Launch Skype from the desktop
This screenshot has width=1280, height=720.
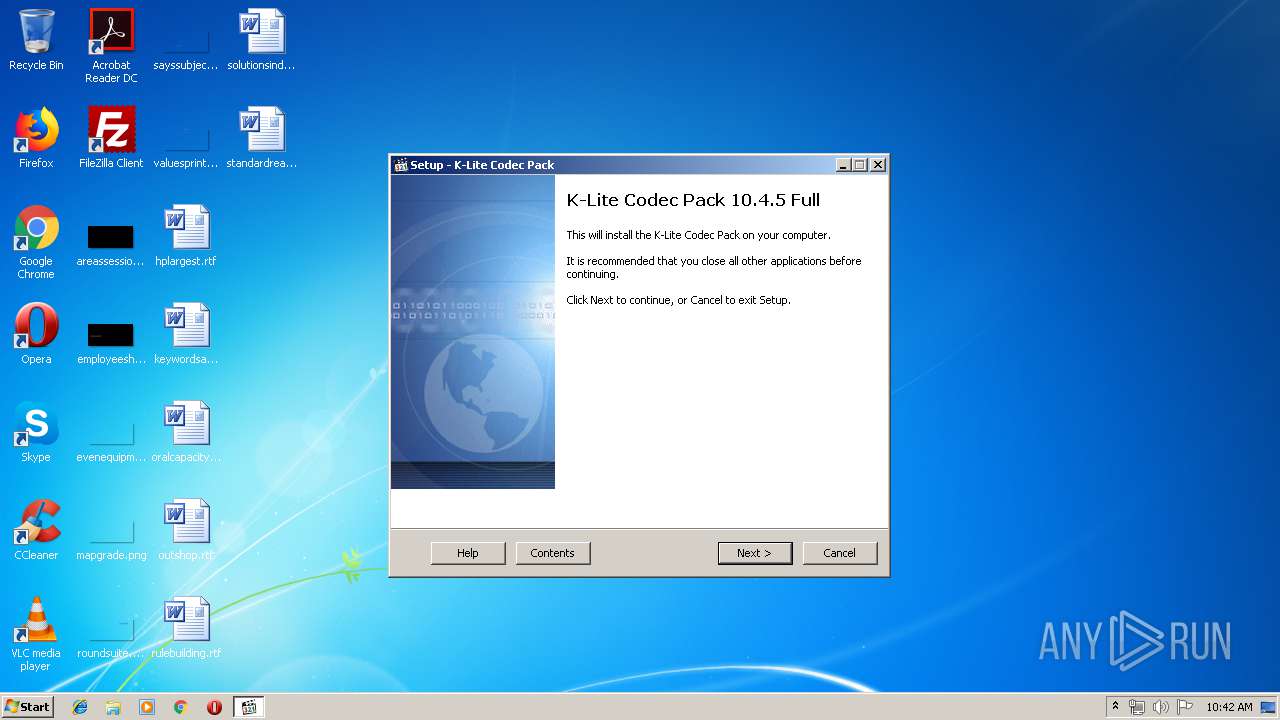coord(36,432)
